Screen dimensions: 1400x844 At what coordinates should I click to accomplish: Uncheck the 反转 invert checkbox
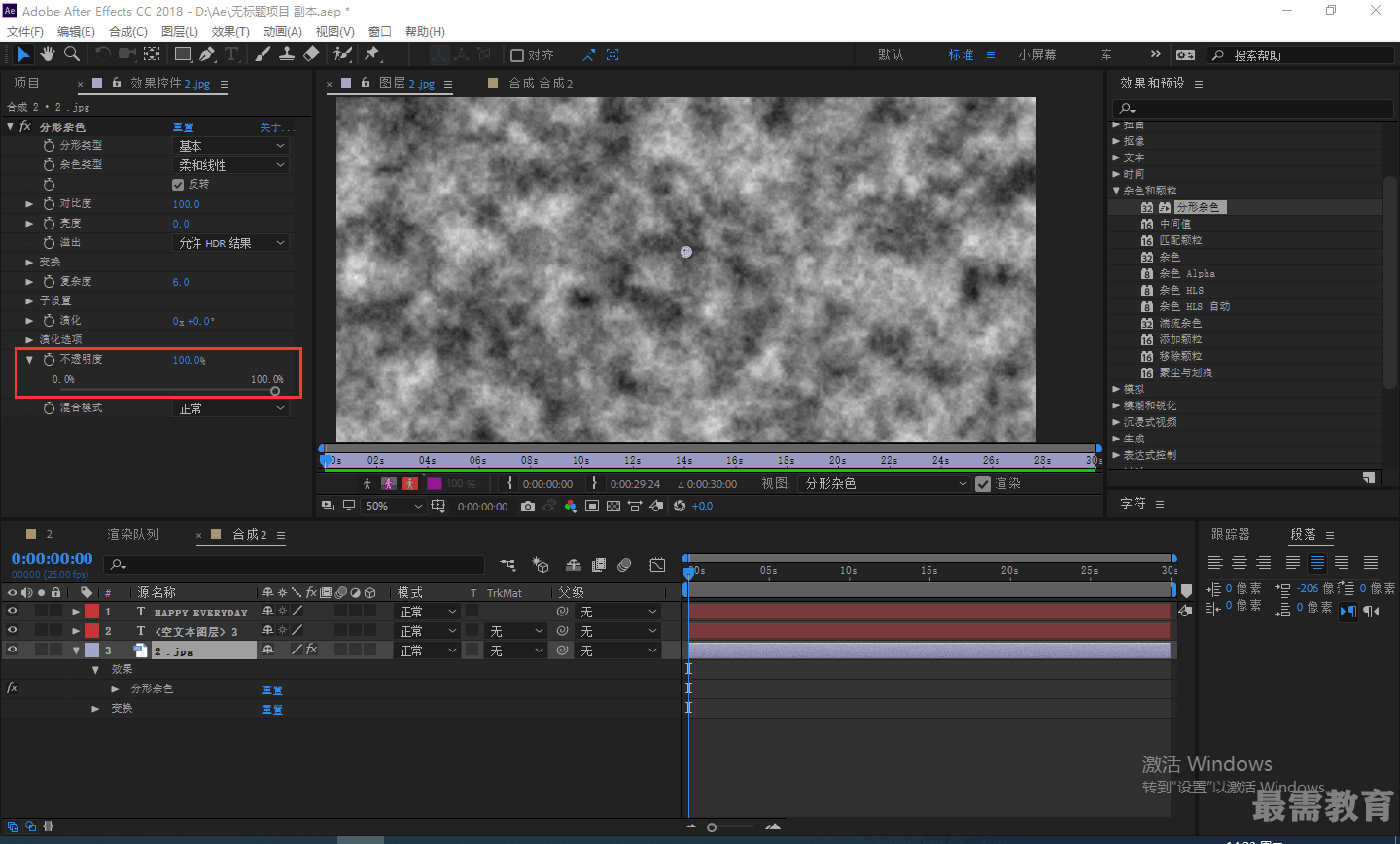pos(178,185)
